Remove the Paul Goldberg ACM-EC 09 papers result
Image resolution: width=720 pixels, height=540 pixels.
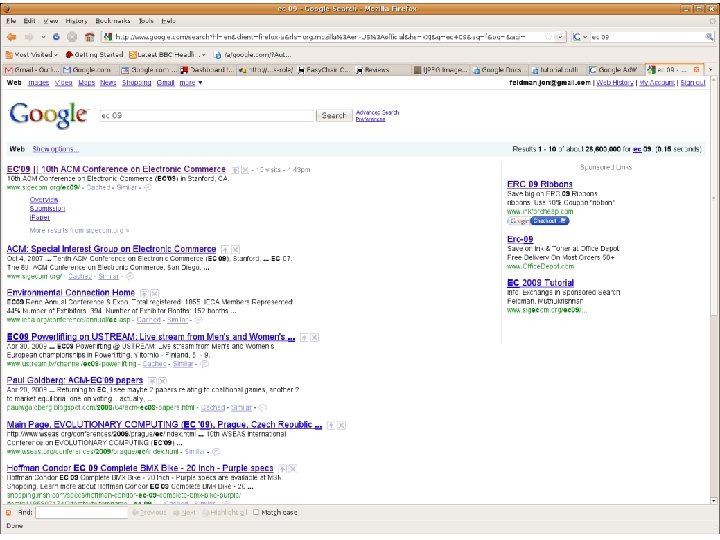tap(163, 381)
